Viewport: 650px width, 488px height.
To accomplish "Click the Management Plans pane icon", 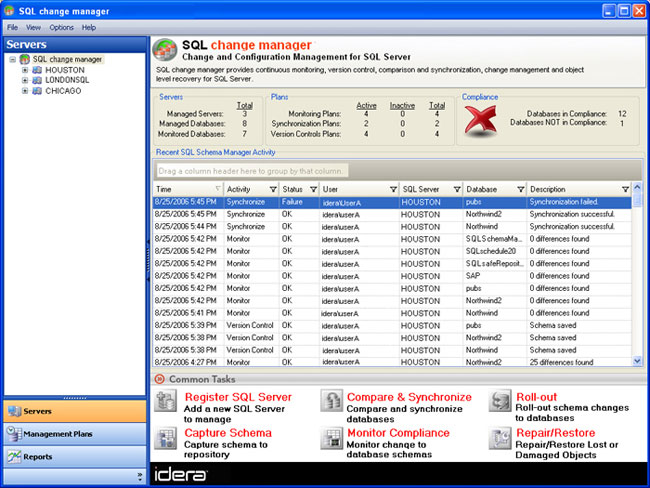I will [x=14, y=434].
